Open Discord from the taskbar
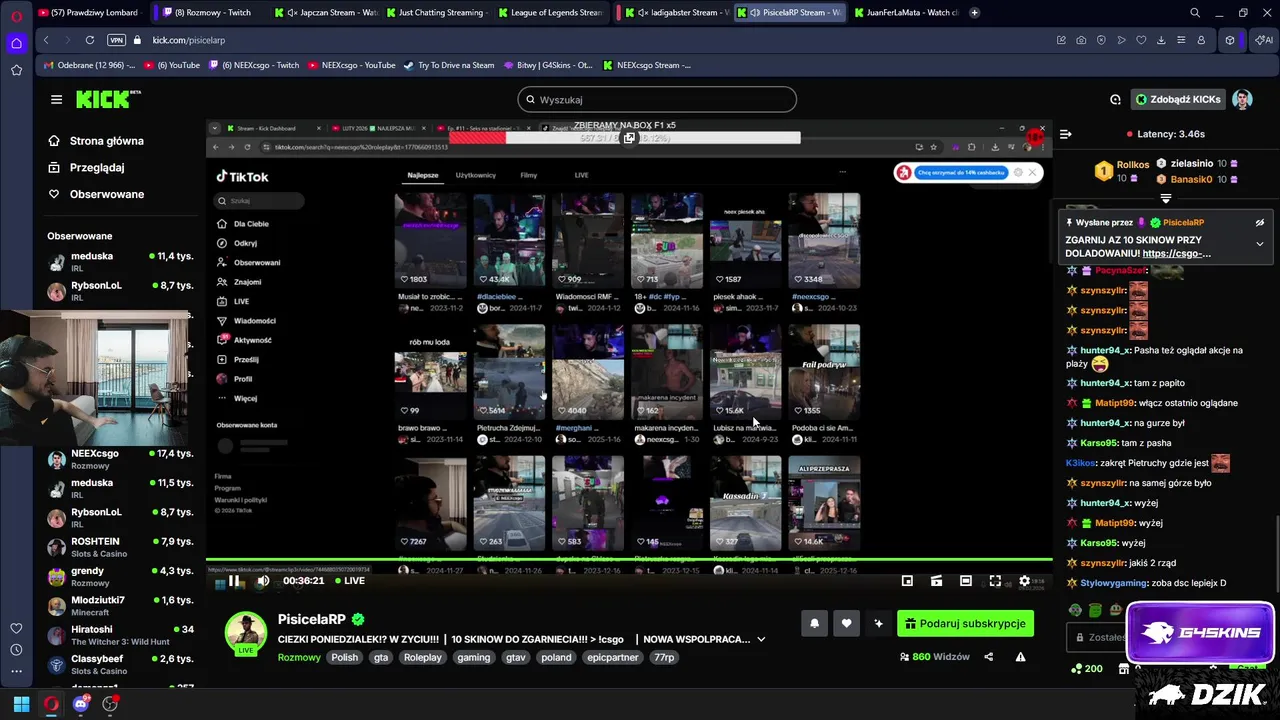 pyautogui.click(x=81, y=704)
